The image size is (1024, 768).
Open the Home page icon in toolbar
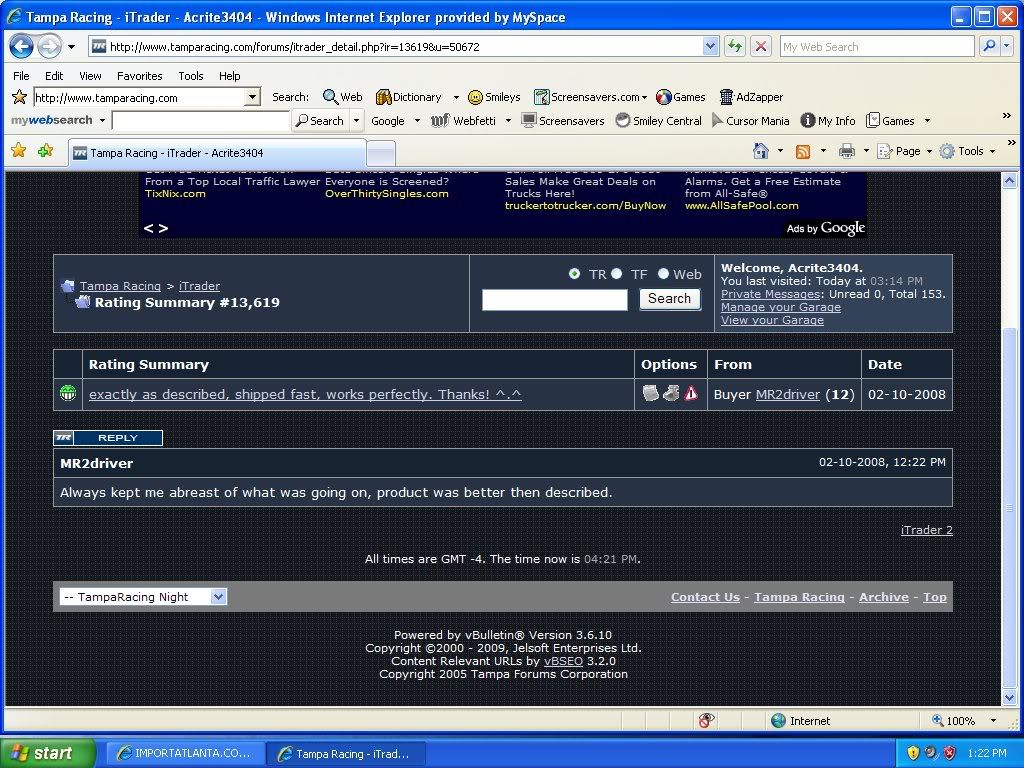click(761, 151)
